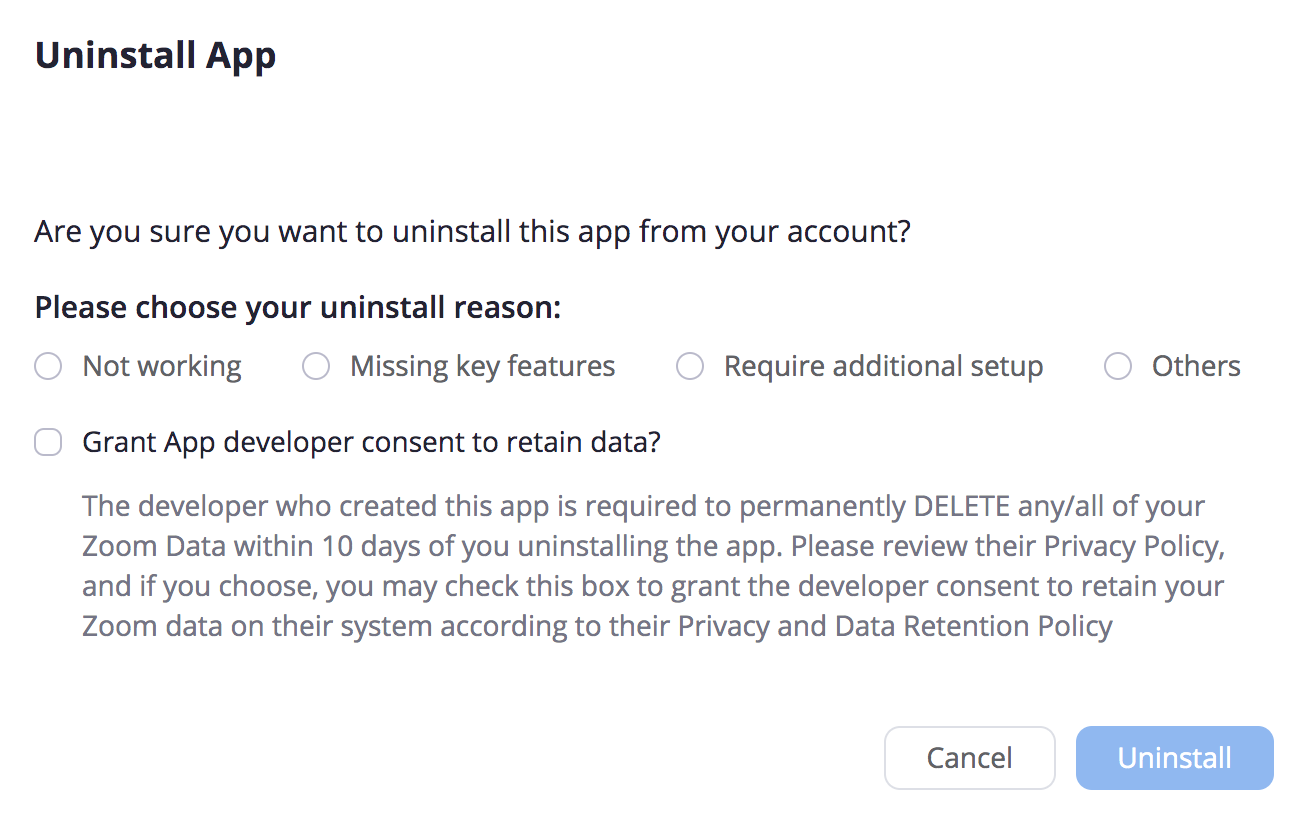Pick the "Require additional setup" radio button
This screenshot has height=822, width=1302.
pos(690,367)
